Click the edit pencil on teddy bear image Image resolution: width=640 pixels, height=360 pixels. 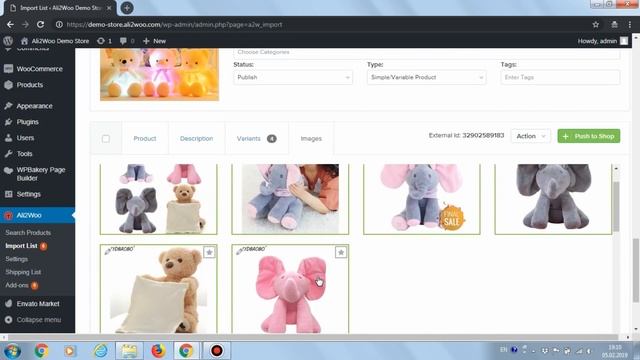click(x=107, y=252)
